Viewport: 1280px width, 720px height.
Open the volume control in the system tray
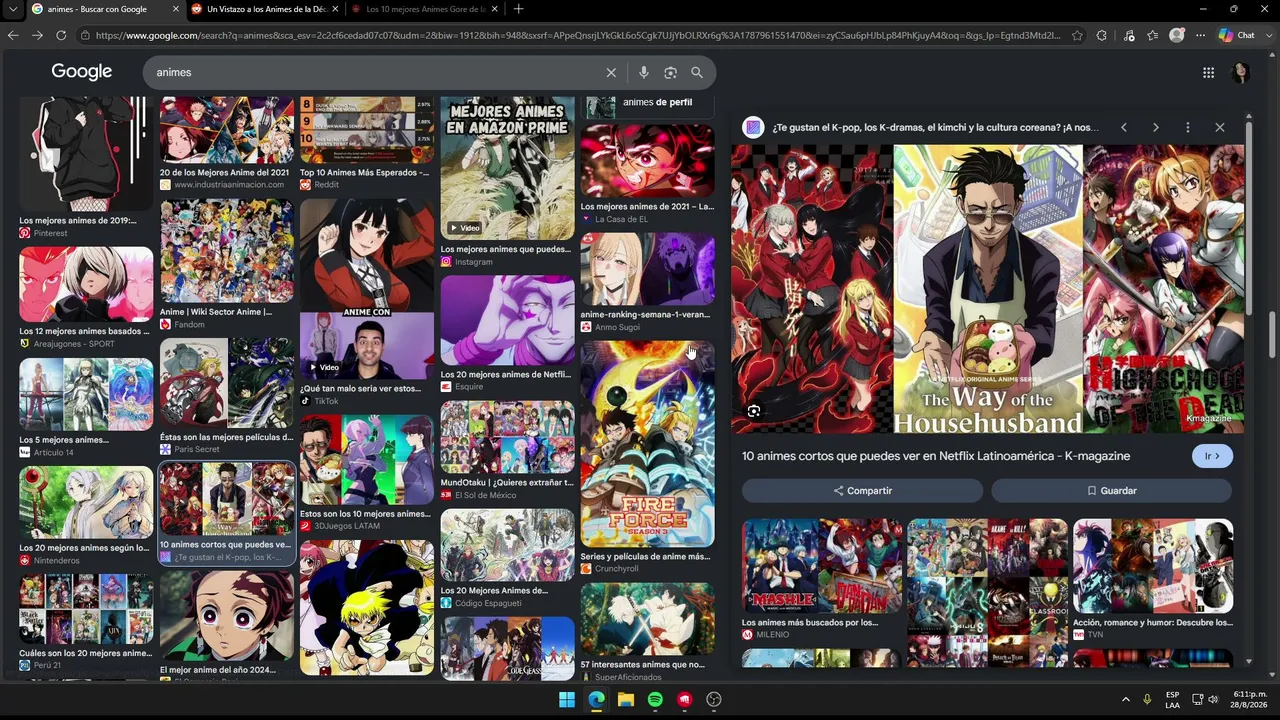tap(1213, 699)
